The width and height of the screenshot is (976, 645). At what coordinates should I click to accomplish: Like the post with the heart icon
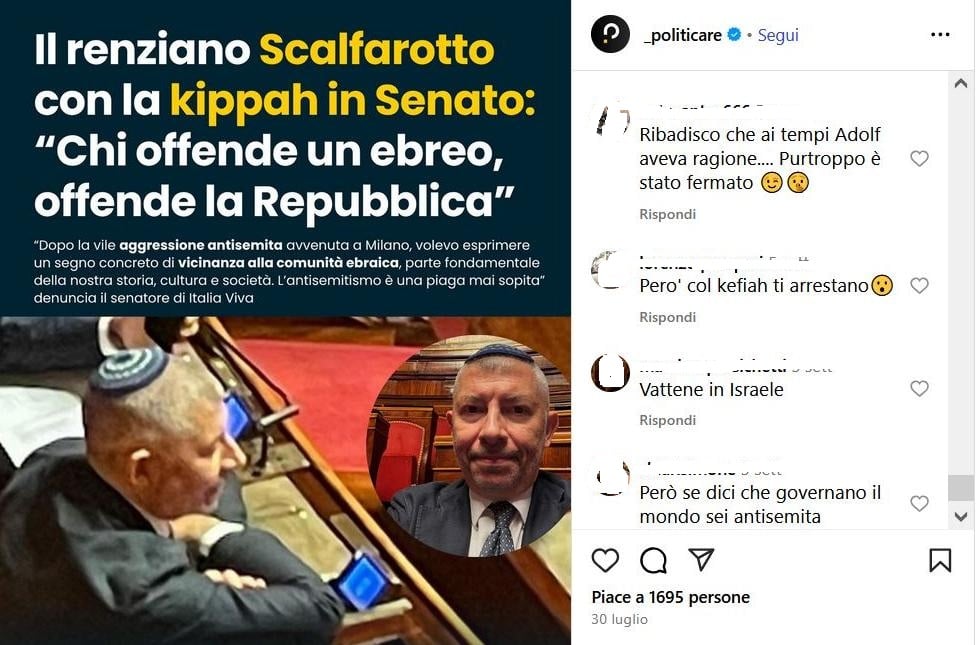coord(605,560)
